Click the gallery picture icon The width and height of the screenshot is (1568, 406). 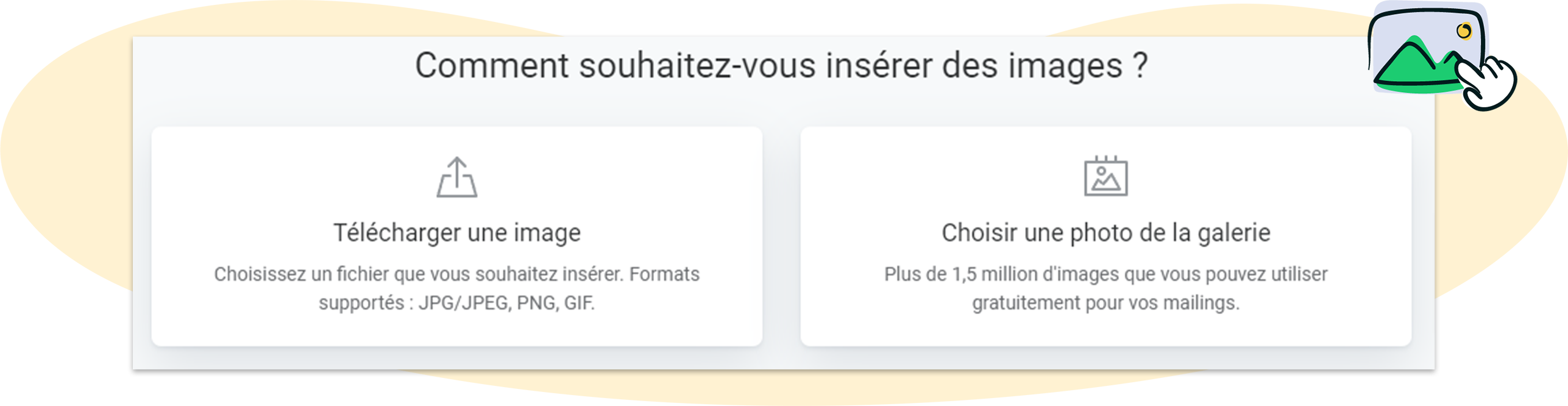[x=1105, y=177]
